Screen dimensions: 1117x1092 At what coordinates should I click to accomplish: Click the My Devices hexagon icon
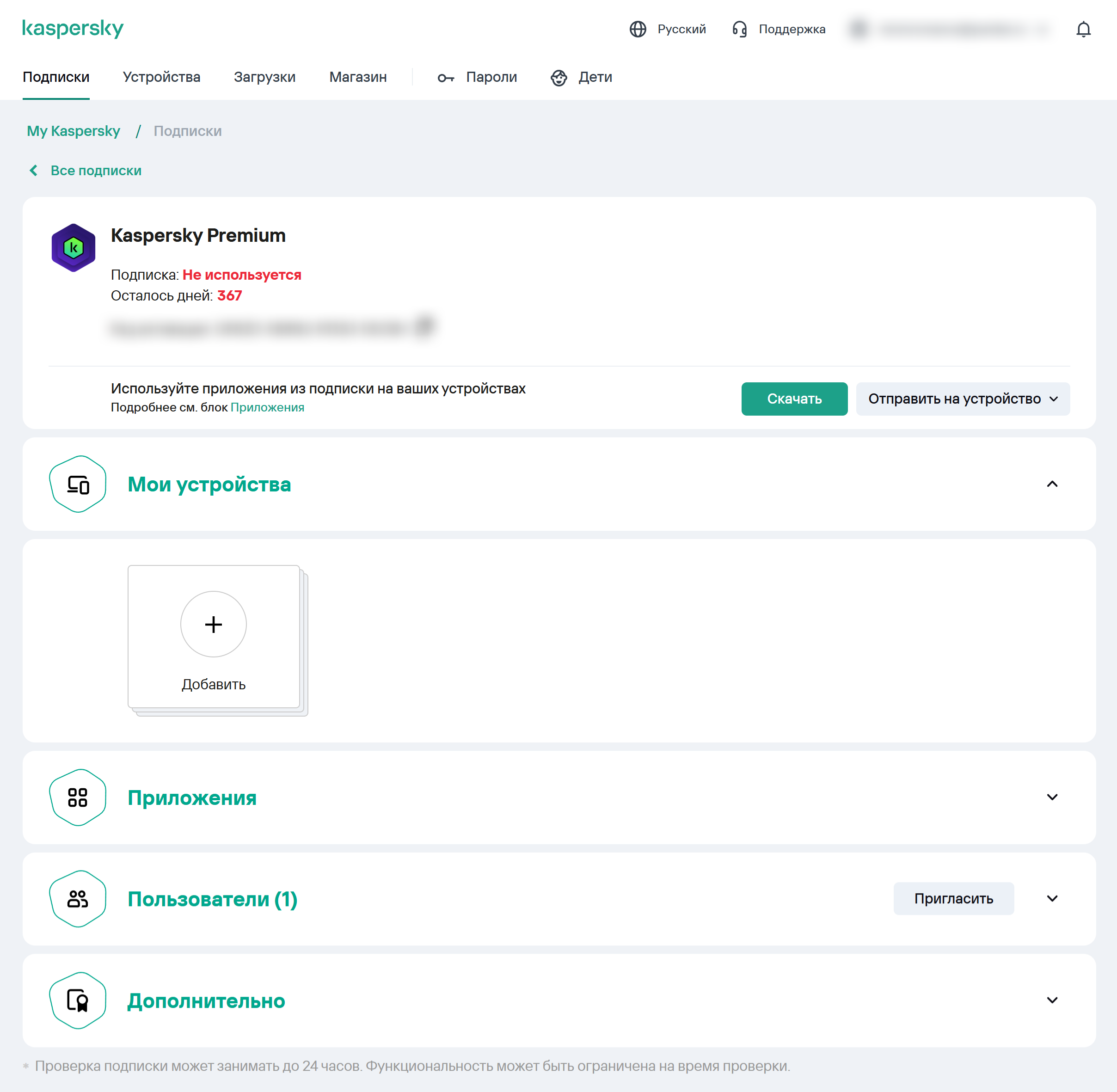(78, 485)
